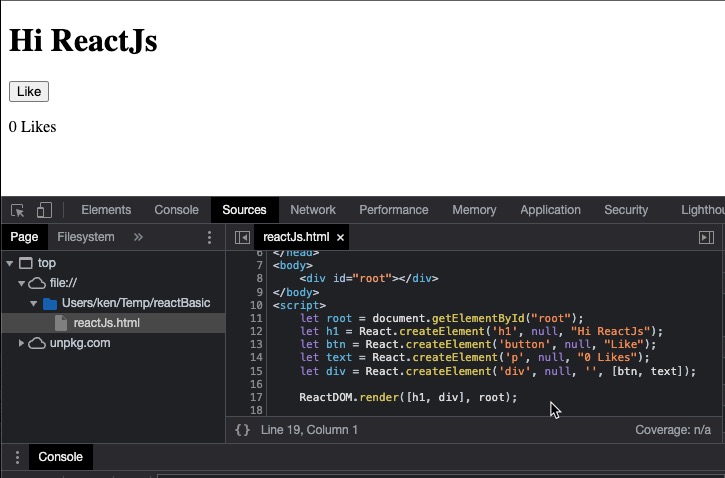Show more navigator tabs with double chevron
Screen dimensions: 725x478
tap(138, 237)
